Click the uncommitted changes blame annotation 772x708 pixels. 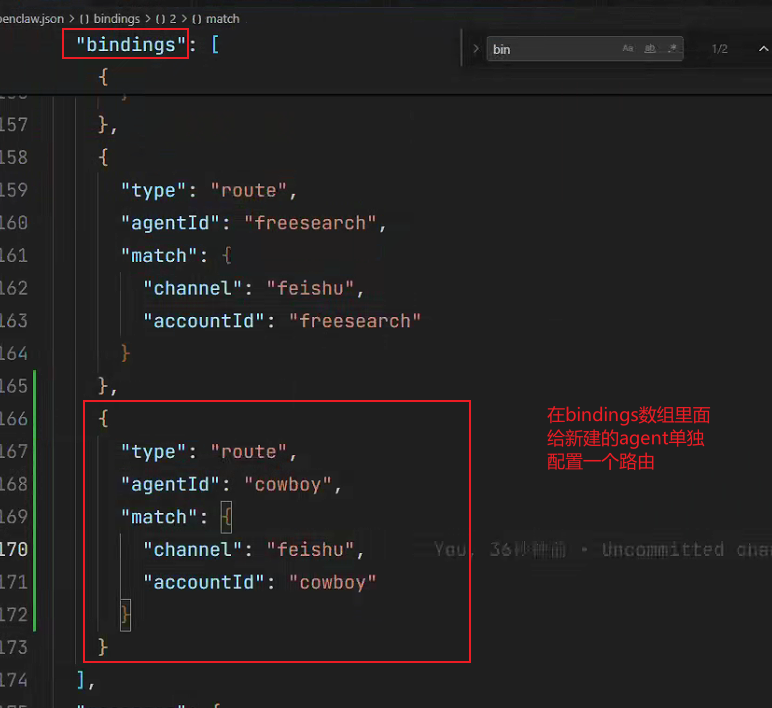(603, 549)
